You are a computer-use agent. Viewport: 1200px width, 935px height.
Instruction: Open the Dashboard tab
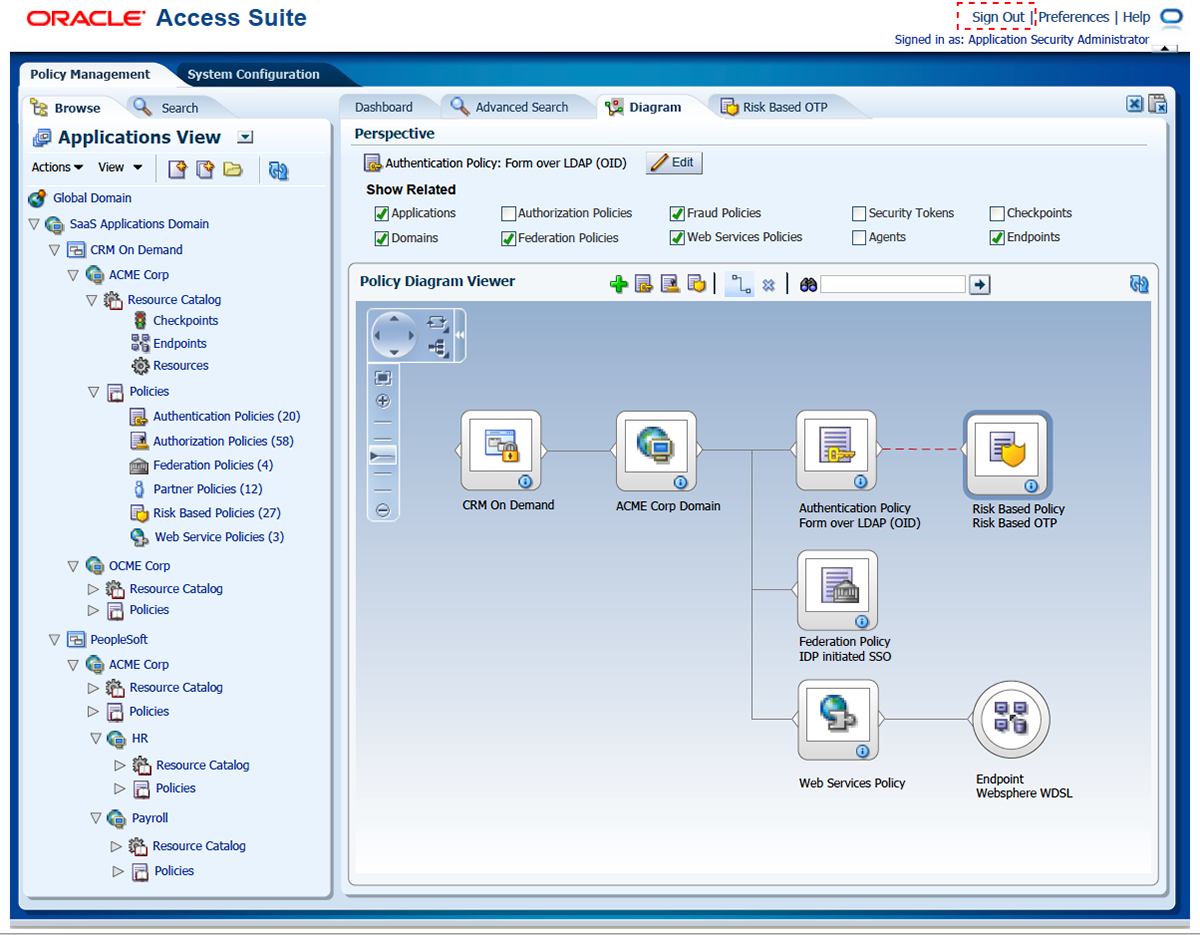[x=384, y=107]
